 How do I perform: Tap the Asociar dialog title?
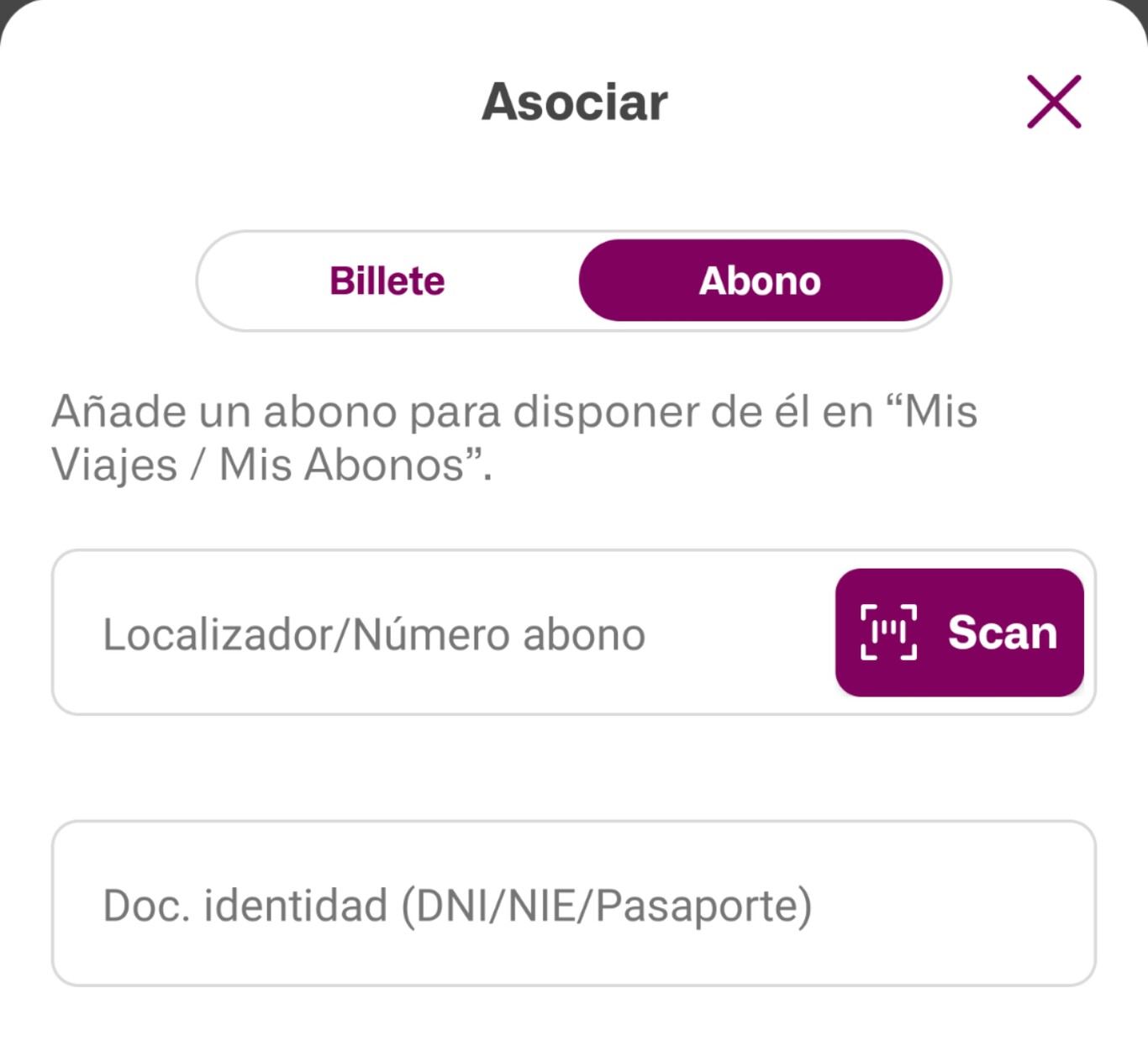coord(572,101)
